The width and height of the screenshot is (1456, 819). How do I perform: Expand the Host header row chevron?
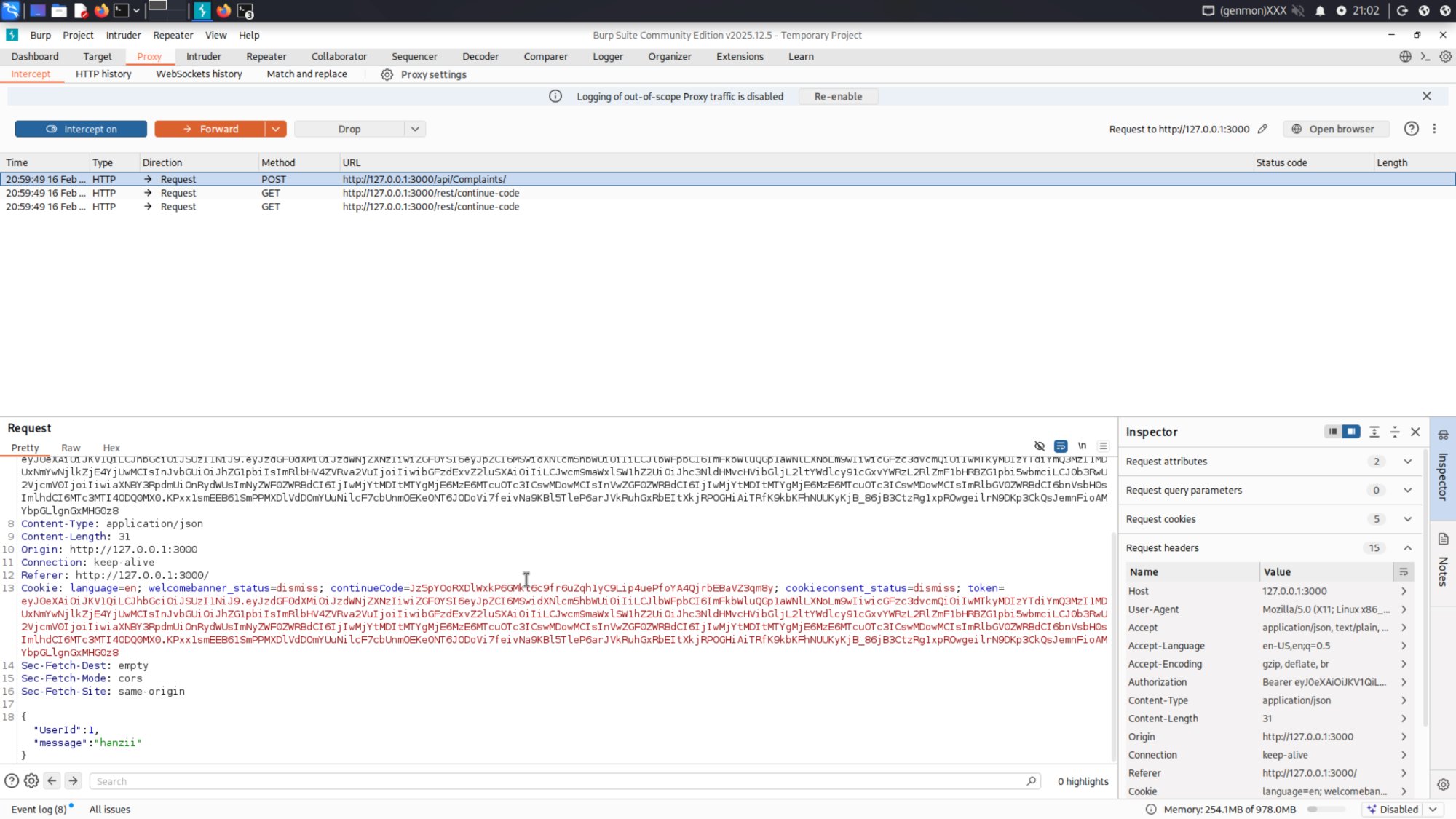coord(1404,591)
